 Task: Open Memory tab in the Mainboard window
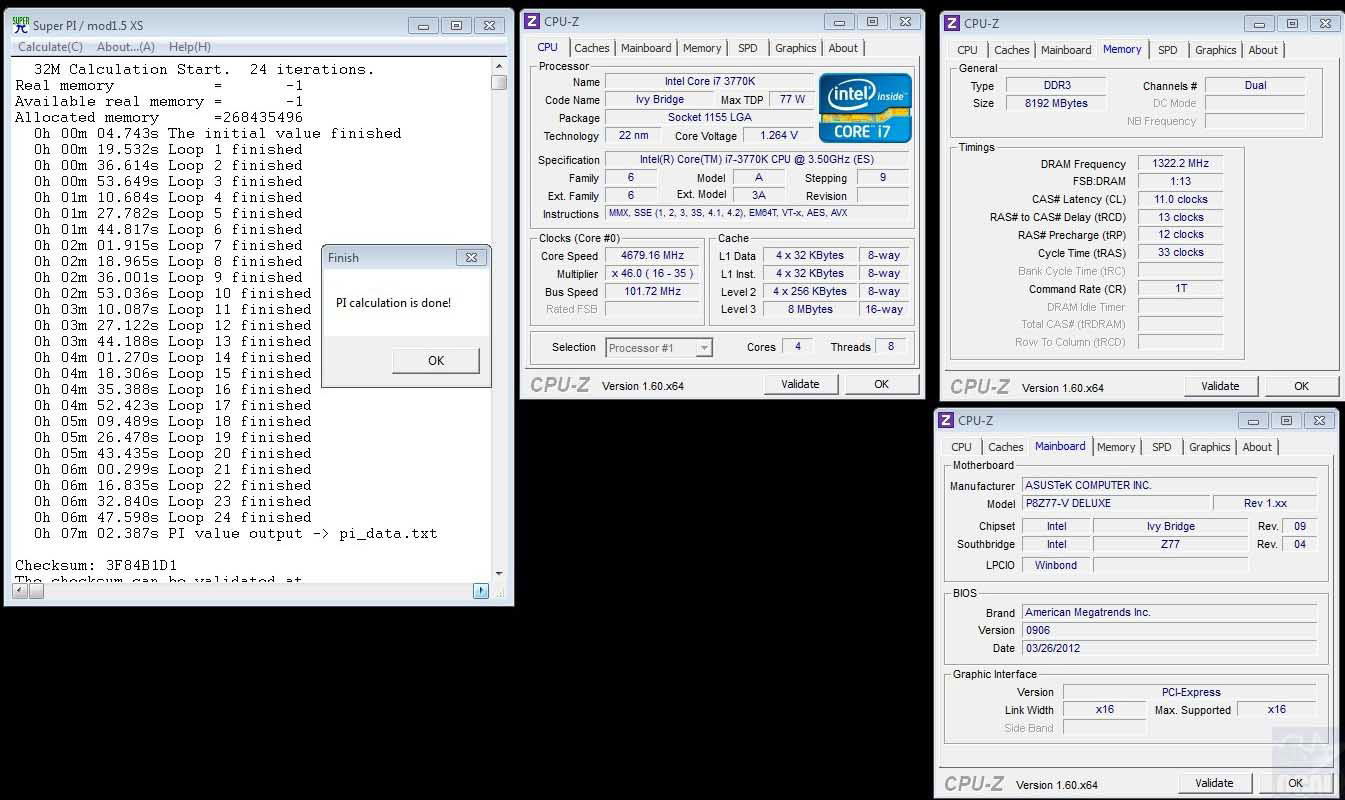(x=1116, y=447)
